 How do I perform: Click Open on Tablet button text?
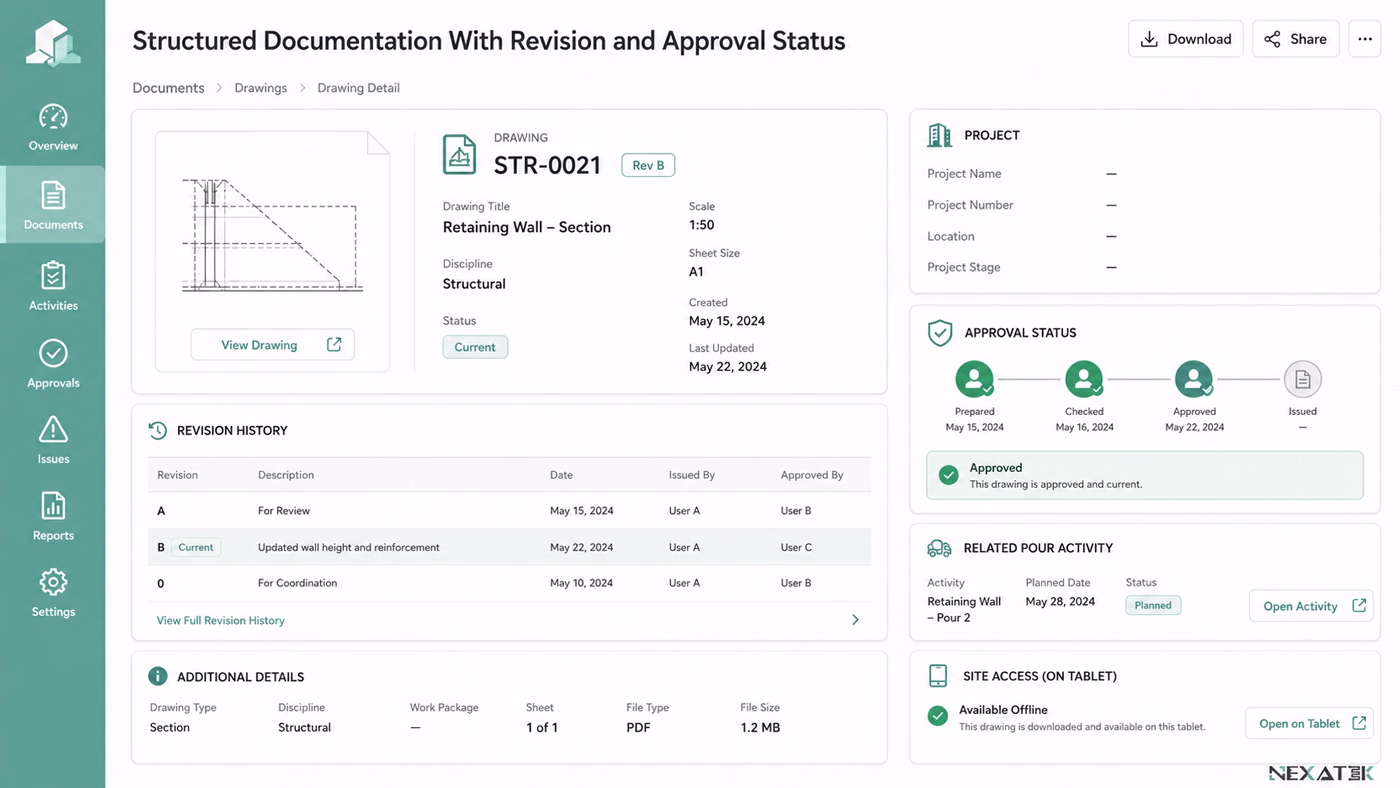coord(1299,724)
